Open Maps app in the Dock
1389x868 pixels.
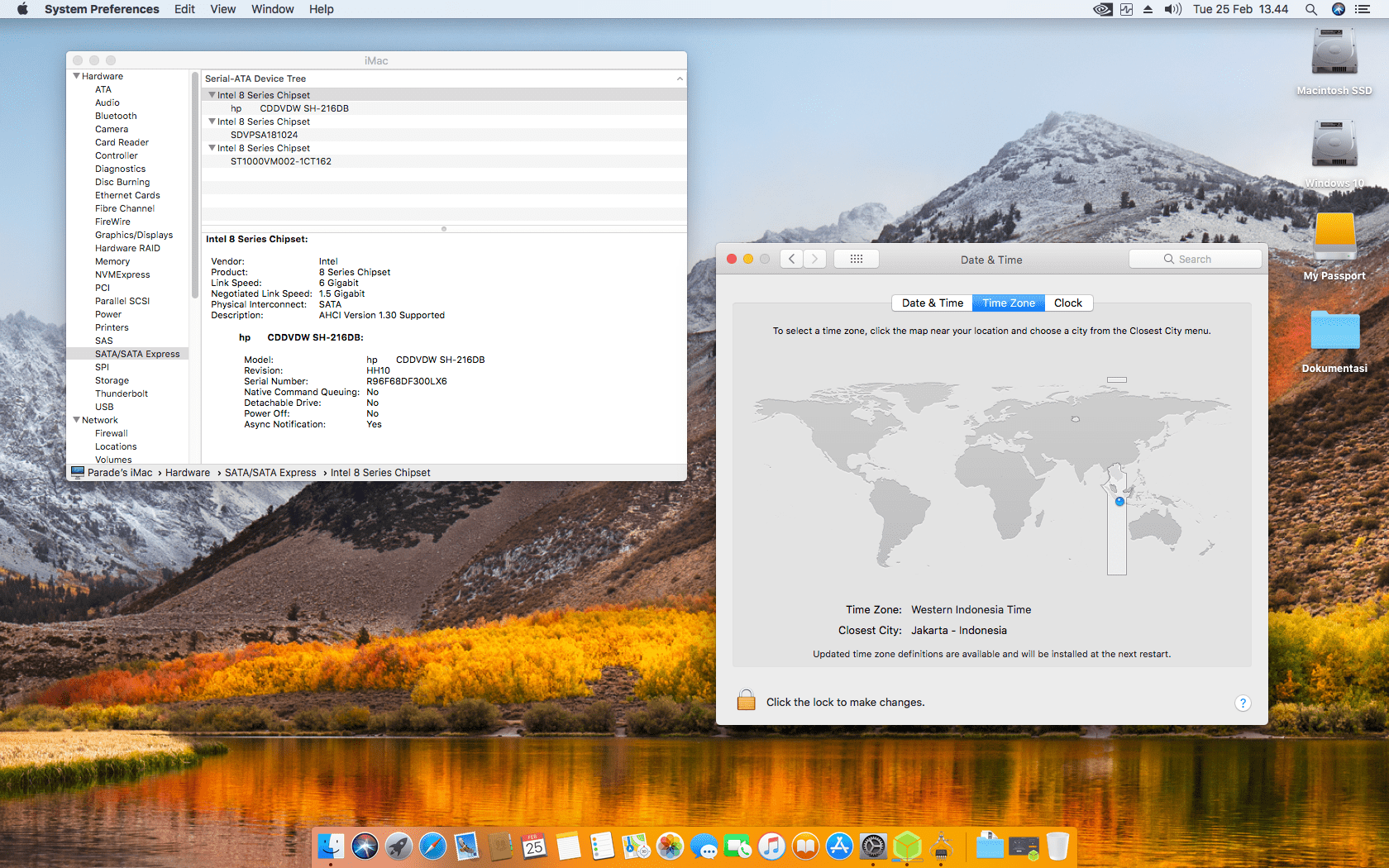click(636, 846)
